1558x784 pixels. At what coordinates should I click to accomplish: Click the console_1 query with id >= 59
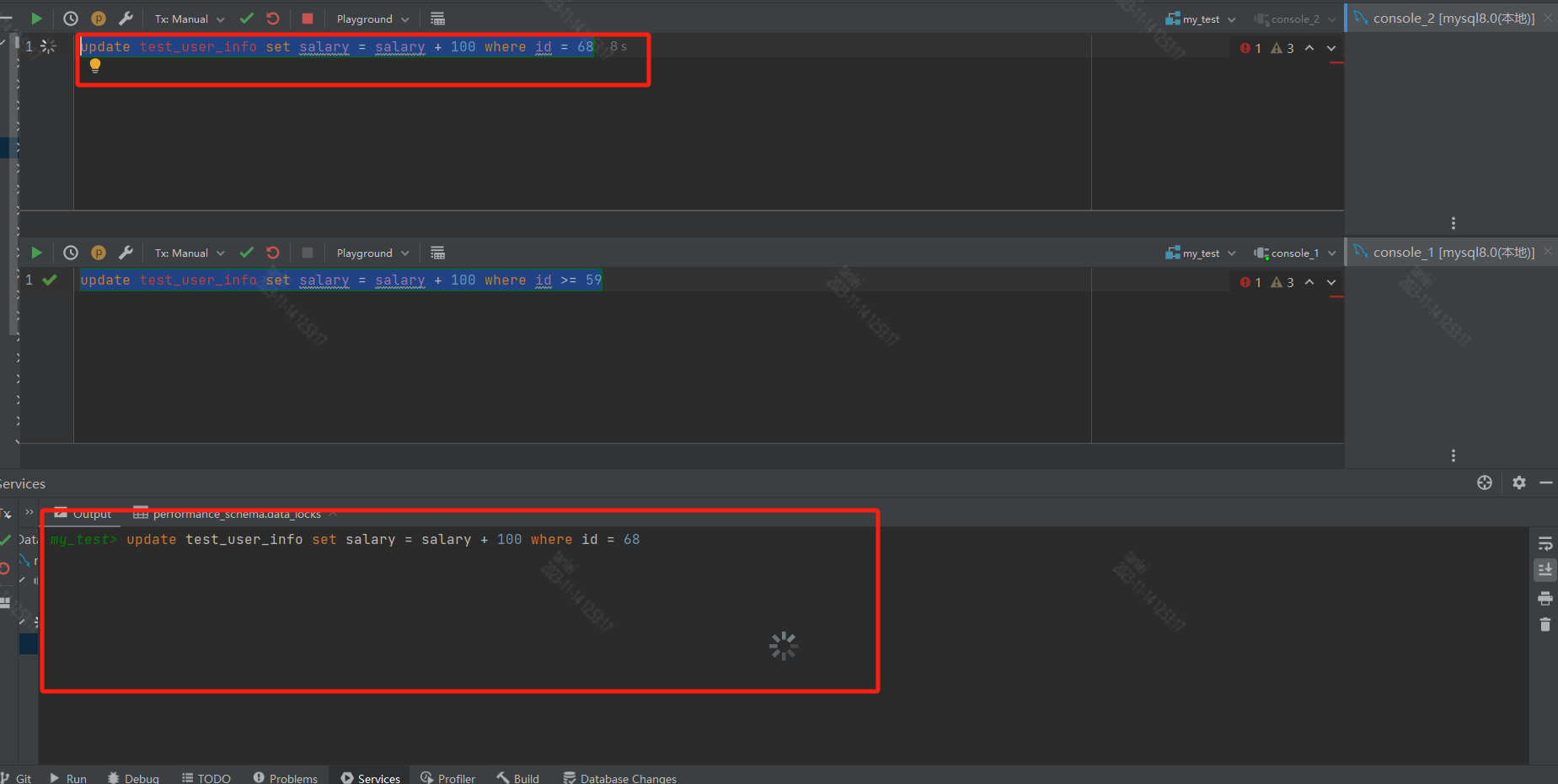pyautogui.click(x=341, y=280)
